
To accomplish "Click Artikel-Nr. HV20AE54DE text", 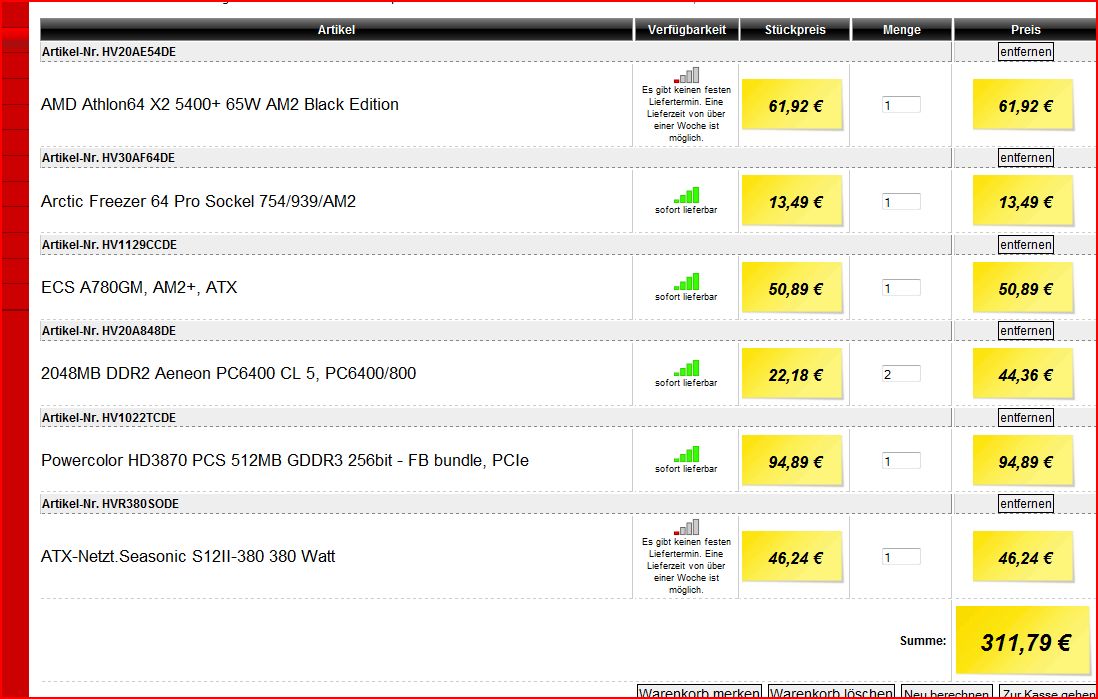I will point(109,52).
